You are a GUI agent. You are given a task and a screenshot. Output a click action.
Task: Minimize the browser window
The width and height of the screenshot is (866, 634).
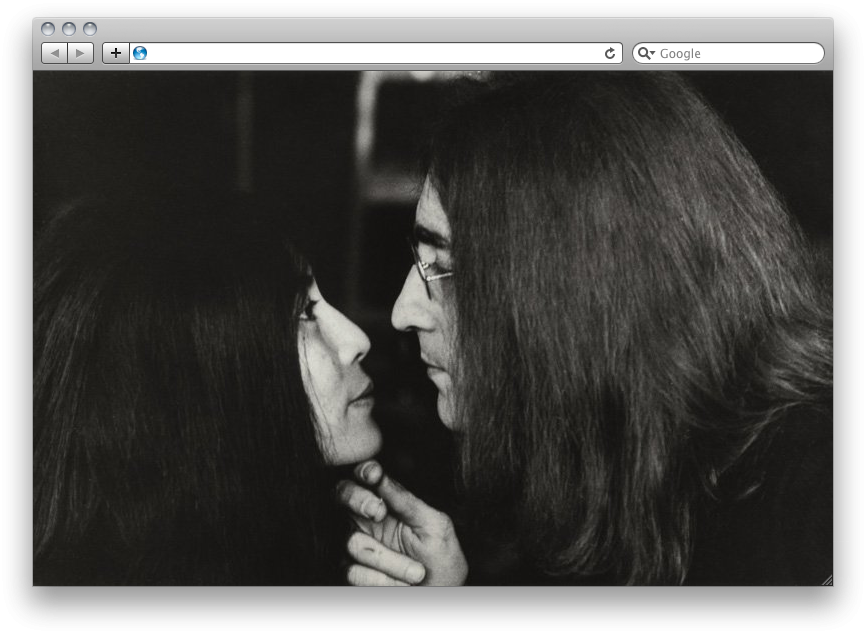click(x=69, y=29)
